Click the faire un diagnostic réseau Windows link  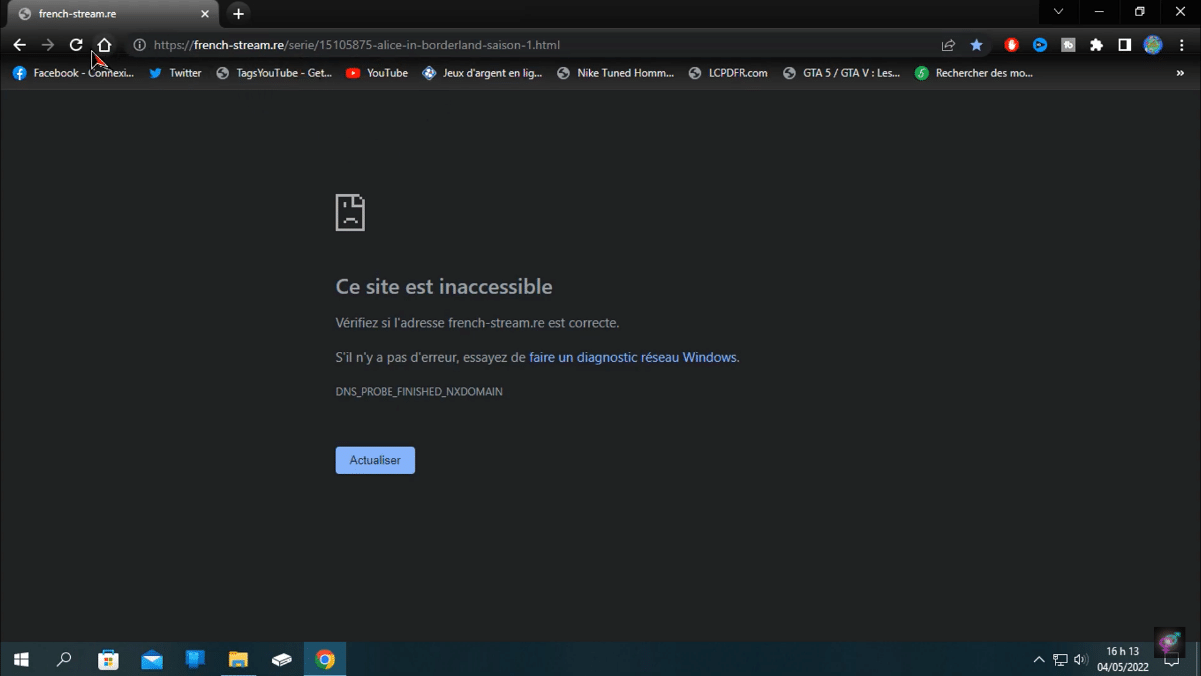click(x=632, y=357)
